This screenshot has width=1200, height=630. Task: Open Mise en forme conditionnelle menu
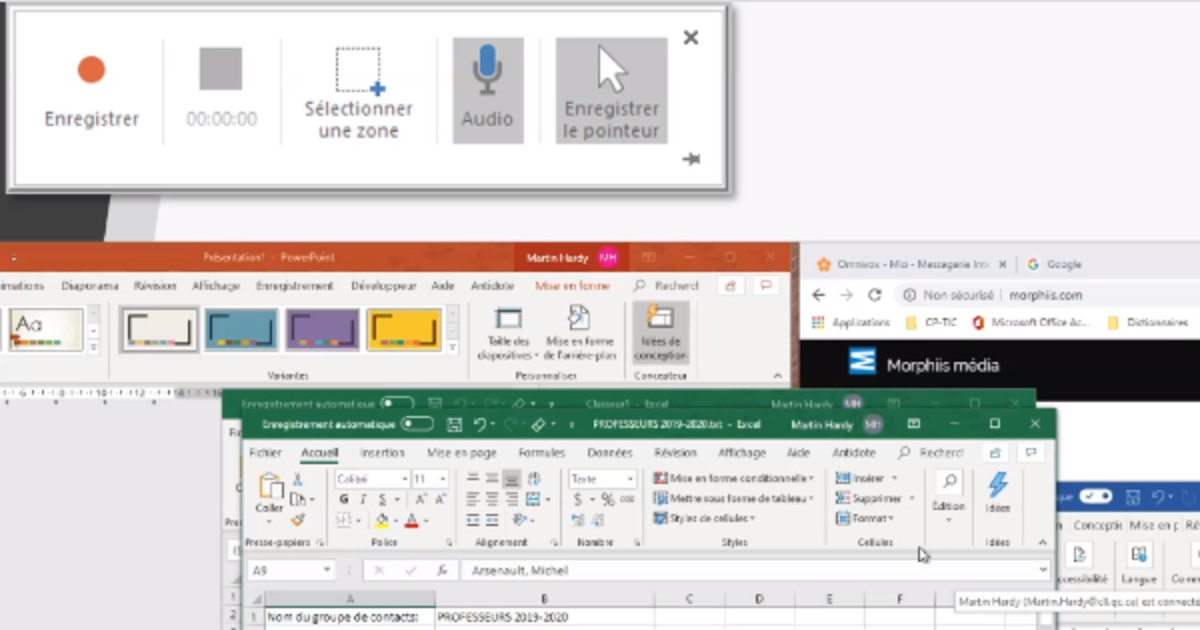733,479
